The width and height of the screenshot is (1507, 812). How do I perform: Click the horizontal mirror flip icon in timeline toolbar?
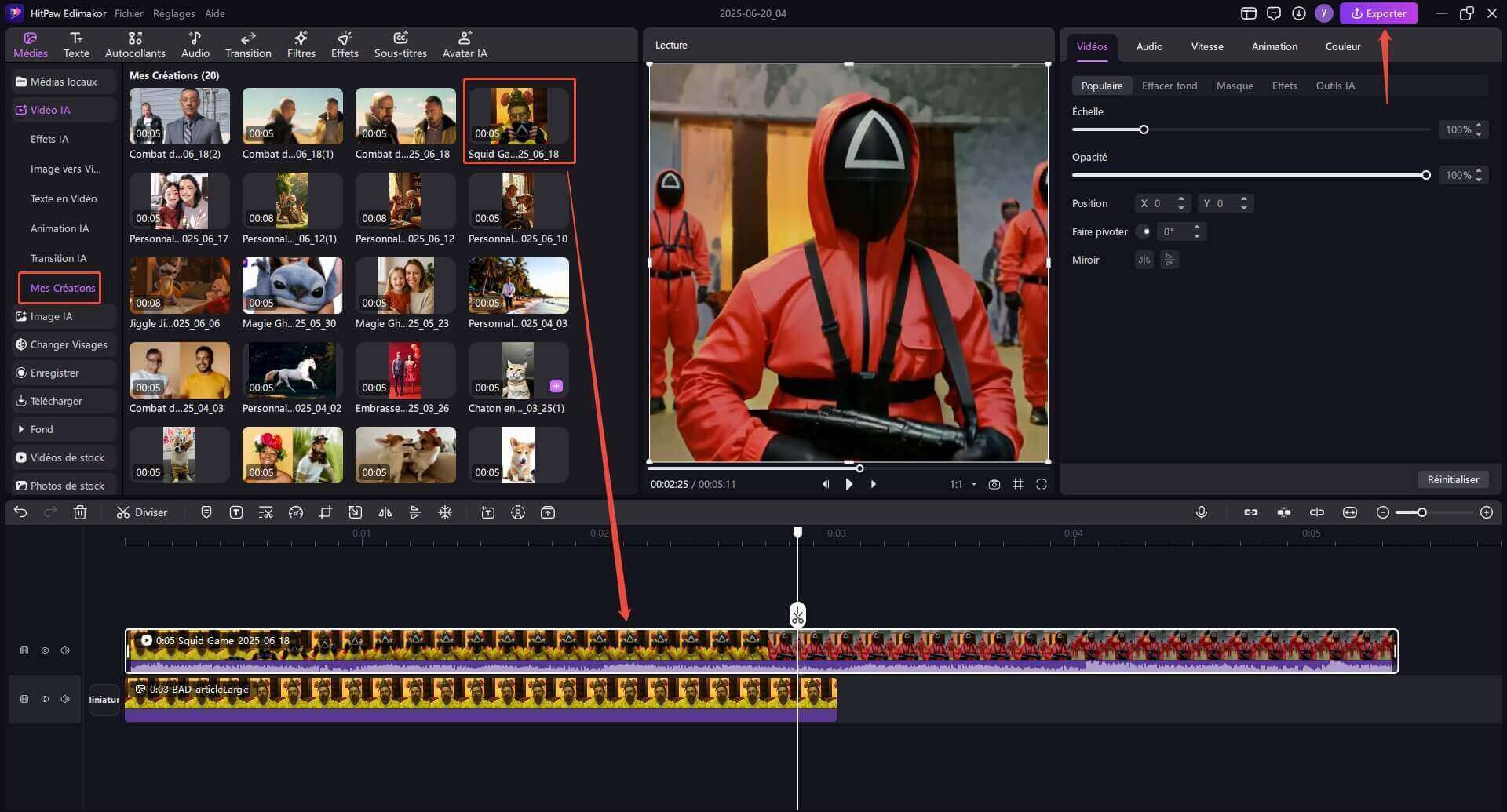385,512
